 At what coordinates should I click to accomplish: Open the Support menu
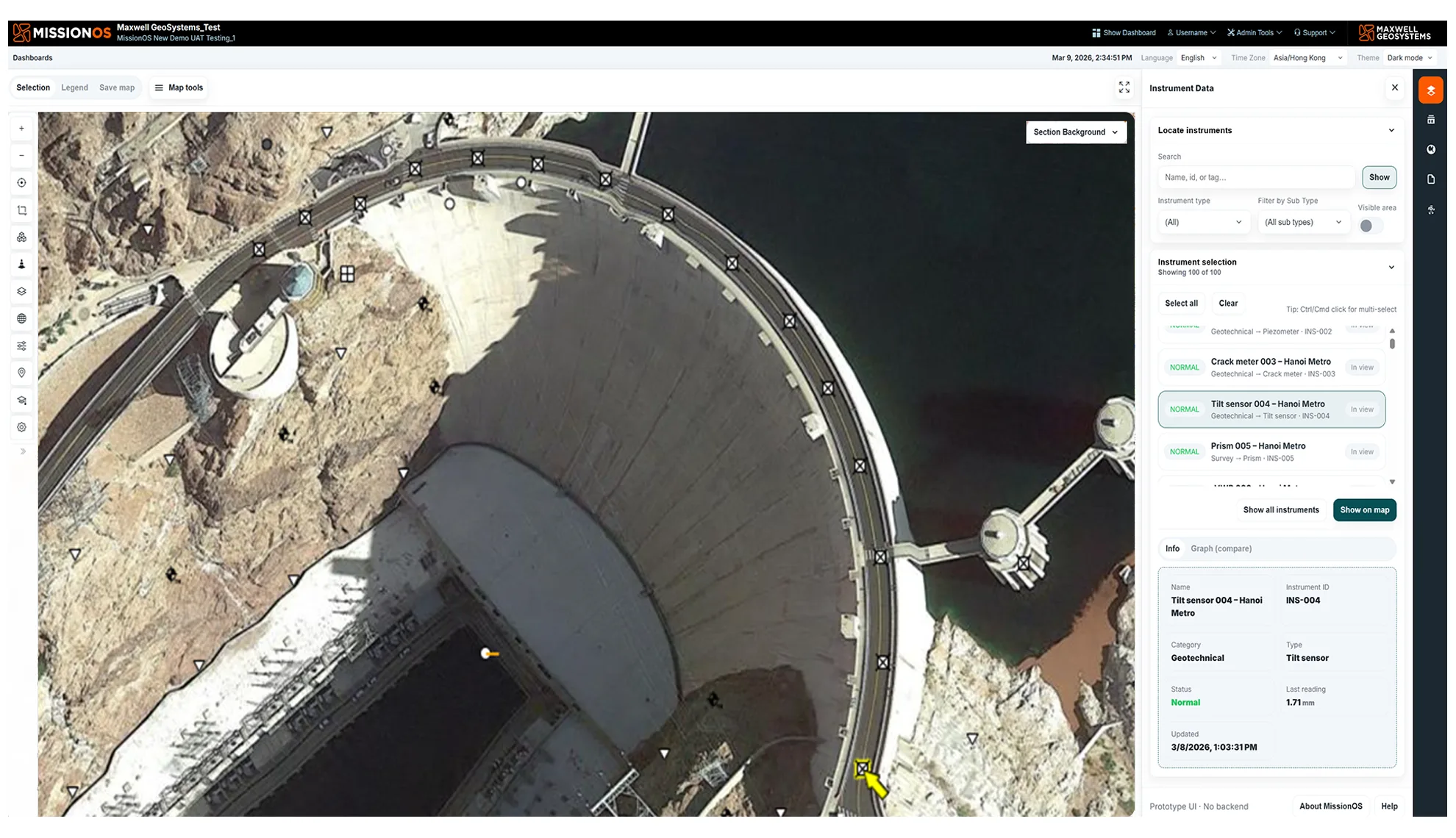coord(1315,33)
